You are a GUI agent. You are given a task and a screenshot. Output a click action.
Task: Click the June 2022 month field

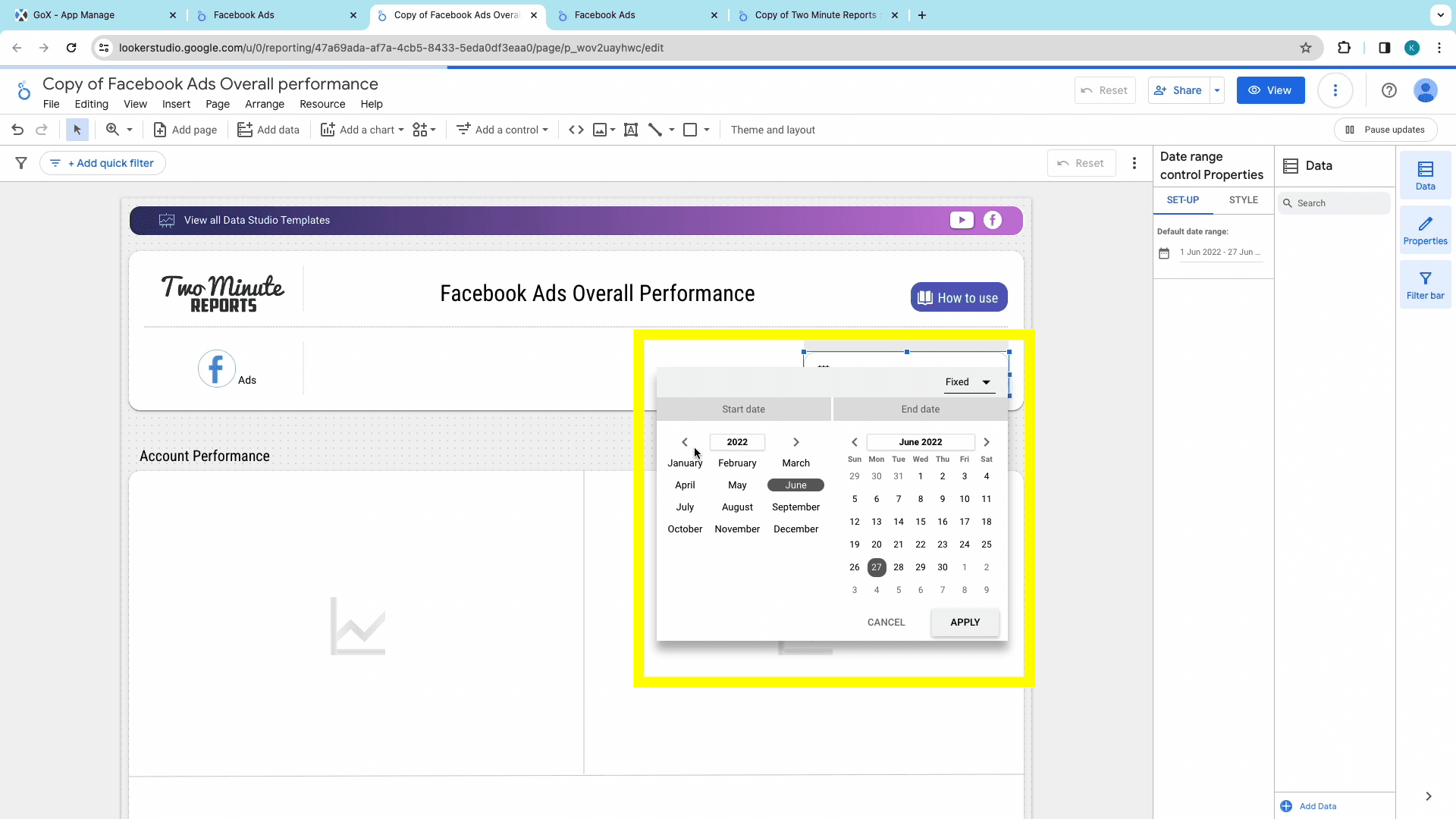921,442
